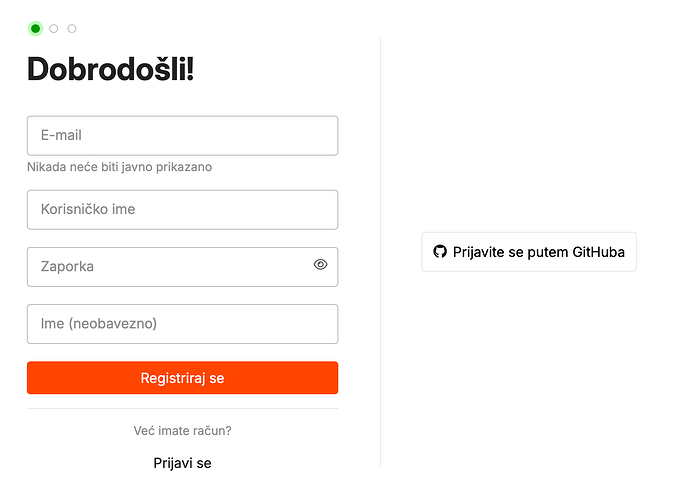
Task: Focus the E-mail input field
Action: pos(182,135)
